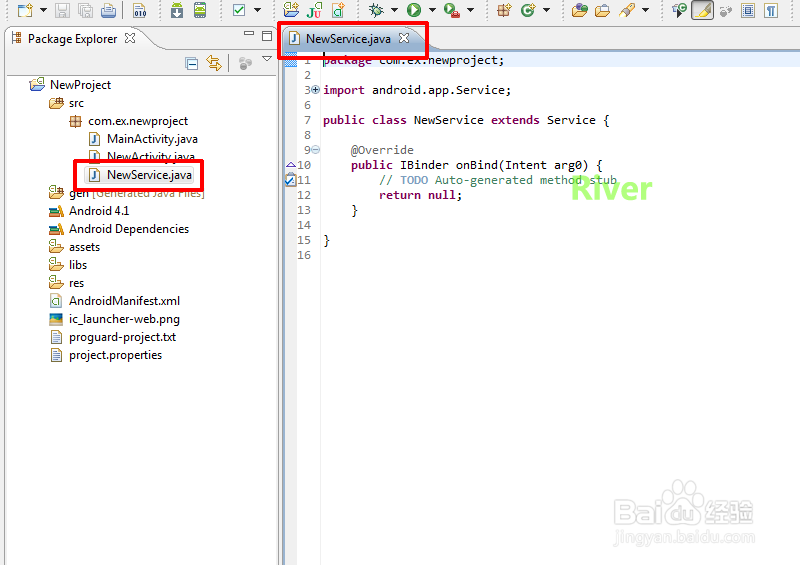The height and width of the screenshot is (565, 800).
Task: Select the res folder
Action: 76,283
